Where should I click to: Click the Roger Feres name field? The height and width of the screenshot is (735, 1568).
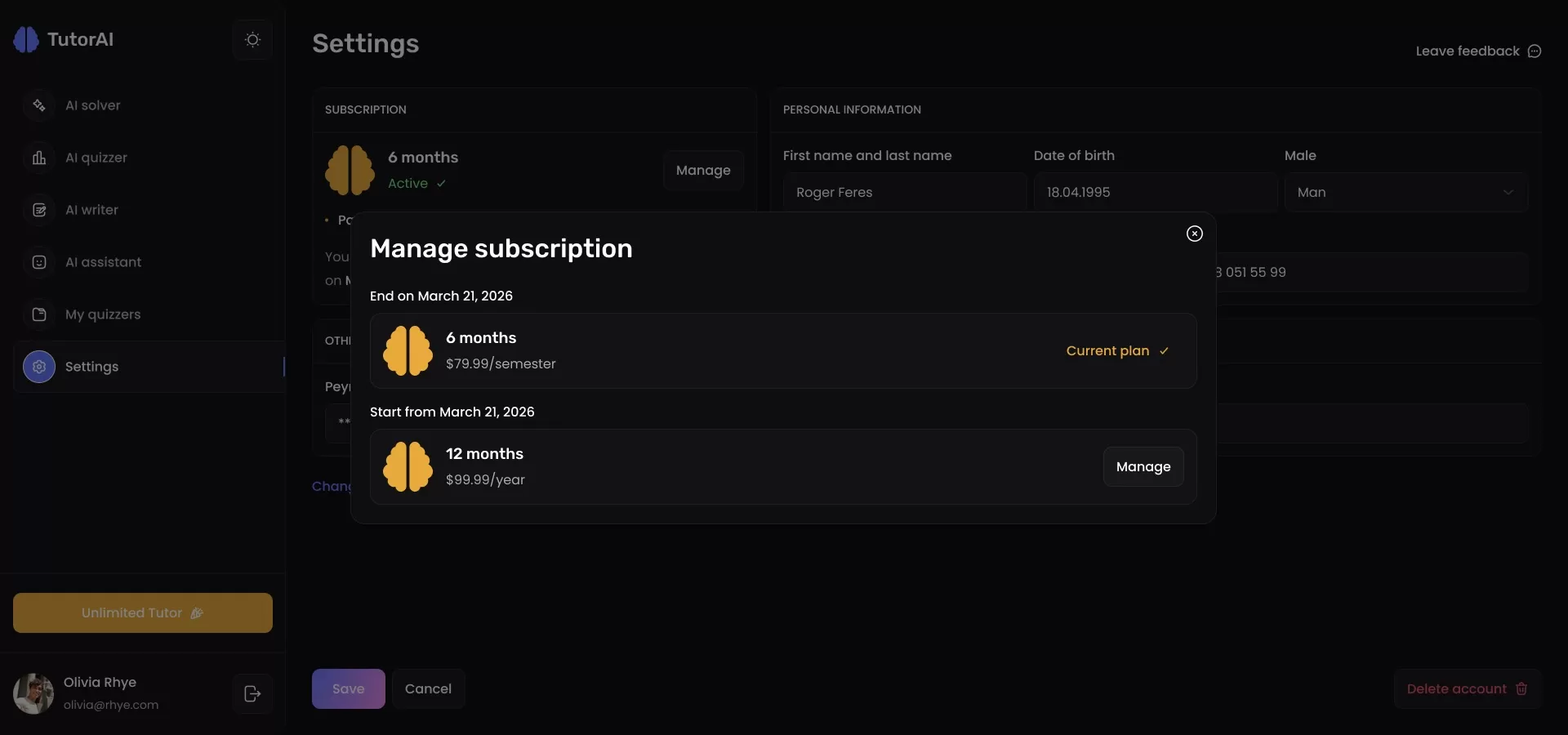click(904, 192)
